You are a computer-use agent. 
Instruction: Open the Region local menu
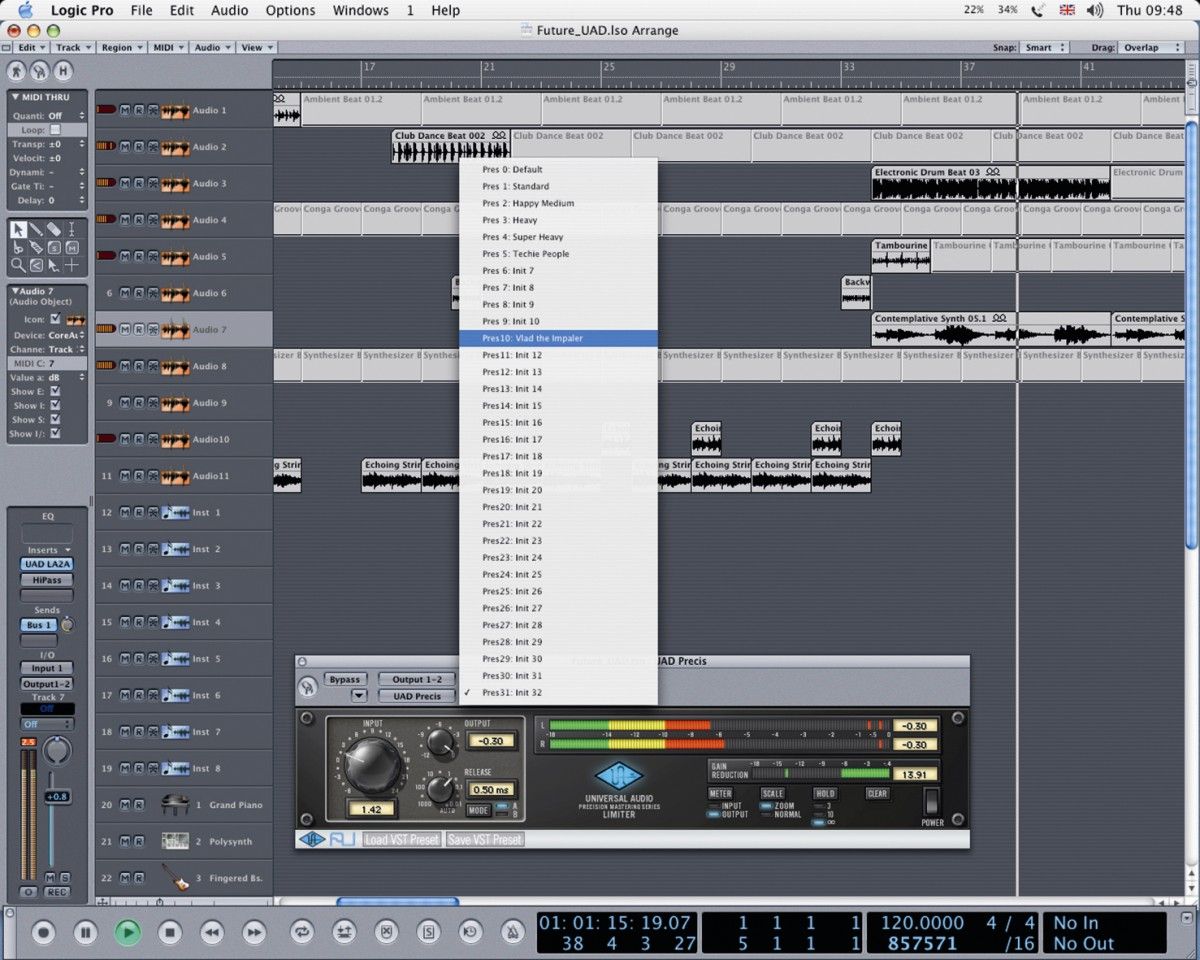[x=122, y=47]
